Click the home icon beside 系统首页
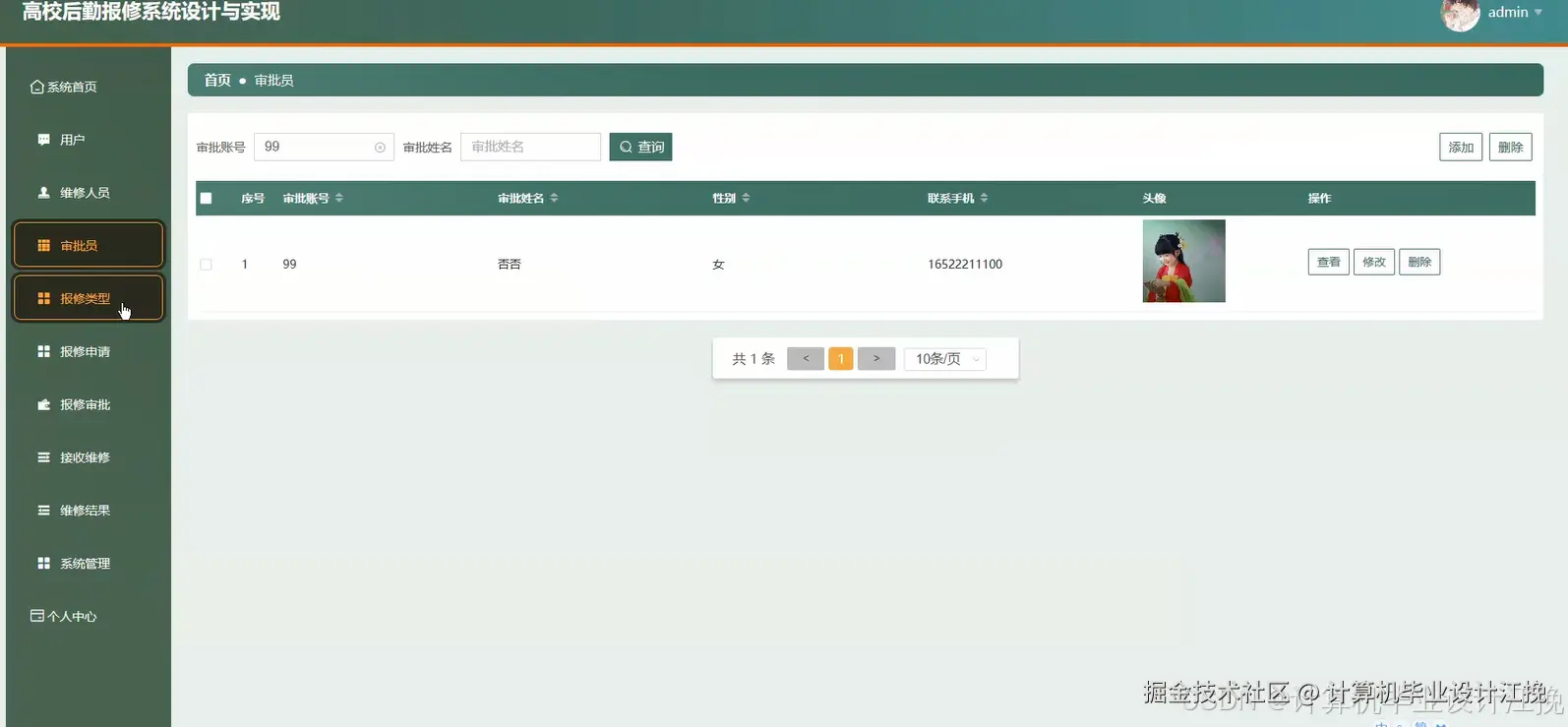 point(37,87)
